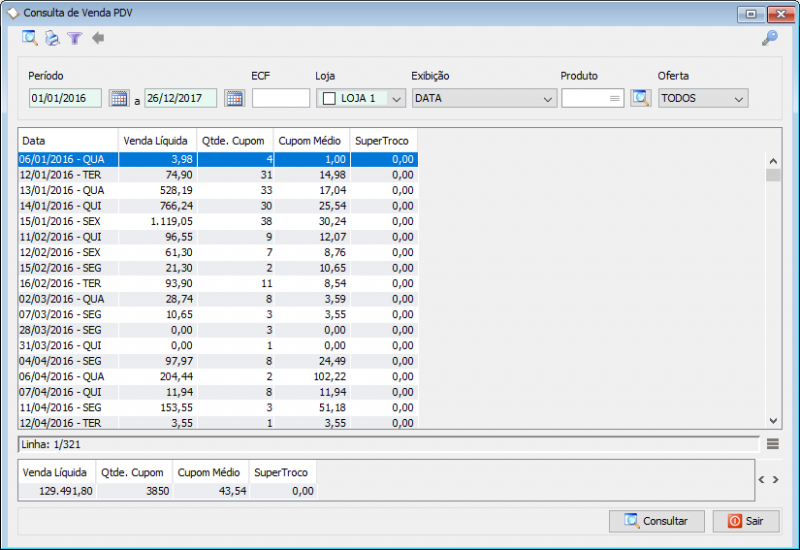Close the Consulta de Venda PDV window
The image size is (800, 550).
[781, 14]
